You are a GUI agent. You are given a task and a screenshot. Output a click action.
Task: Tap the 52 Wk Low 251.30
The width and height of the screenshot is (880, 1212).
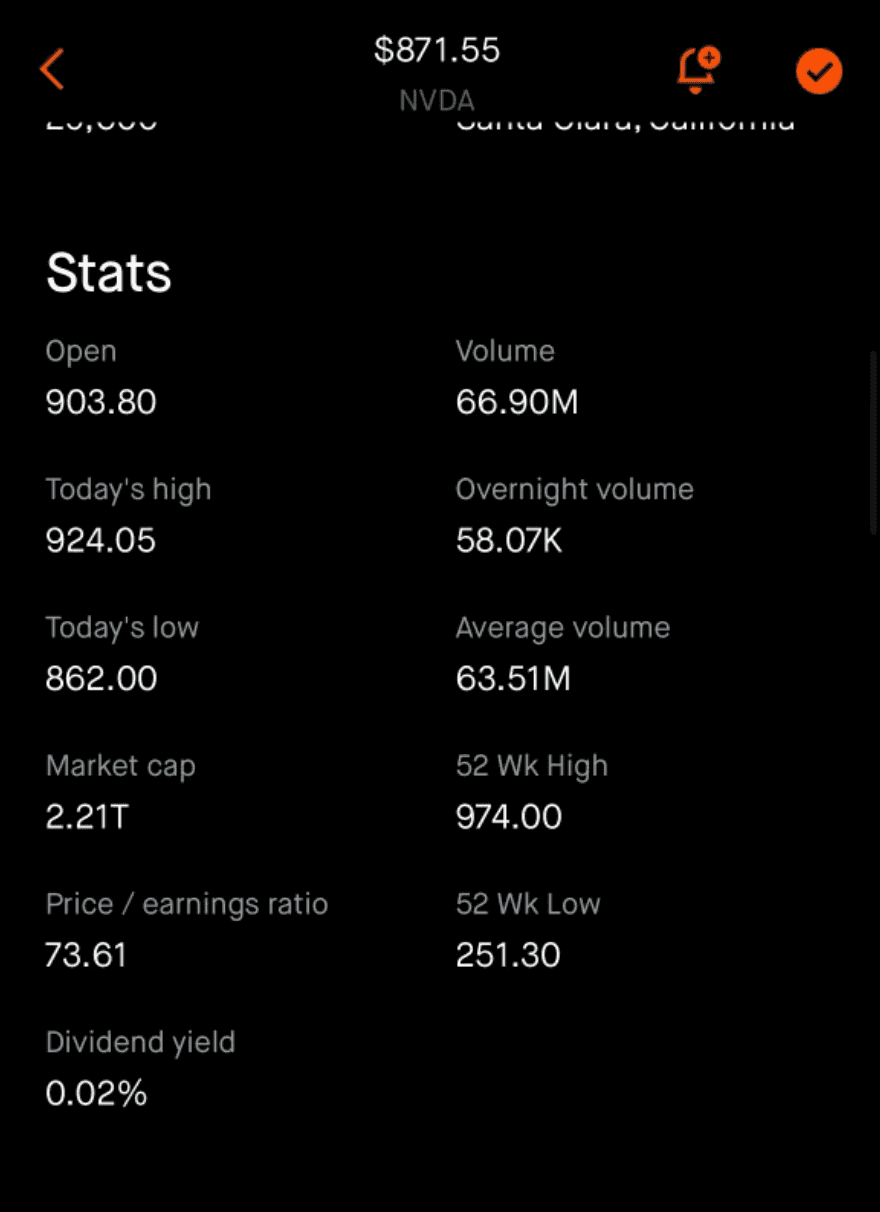click(508, 954)
